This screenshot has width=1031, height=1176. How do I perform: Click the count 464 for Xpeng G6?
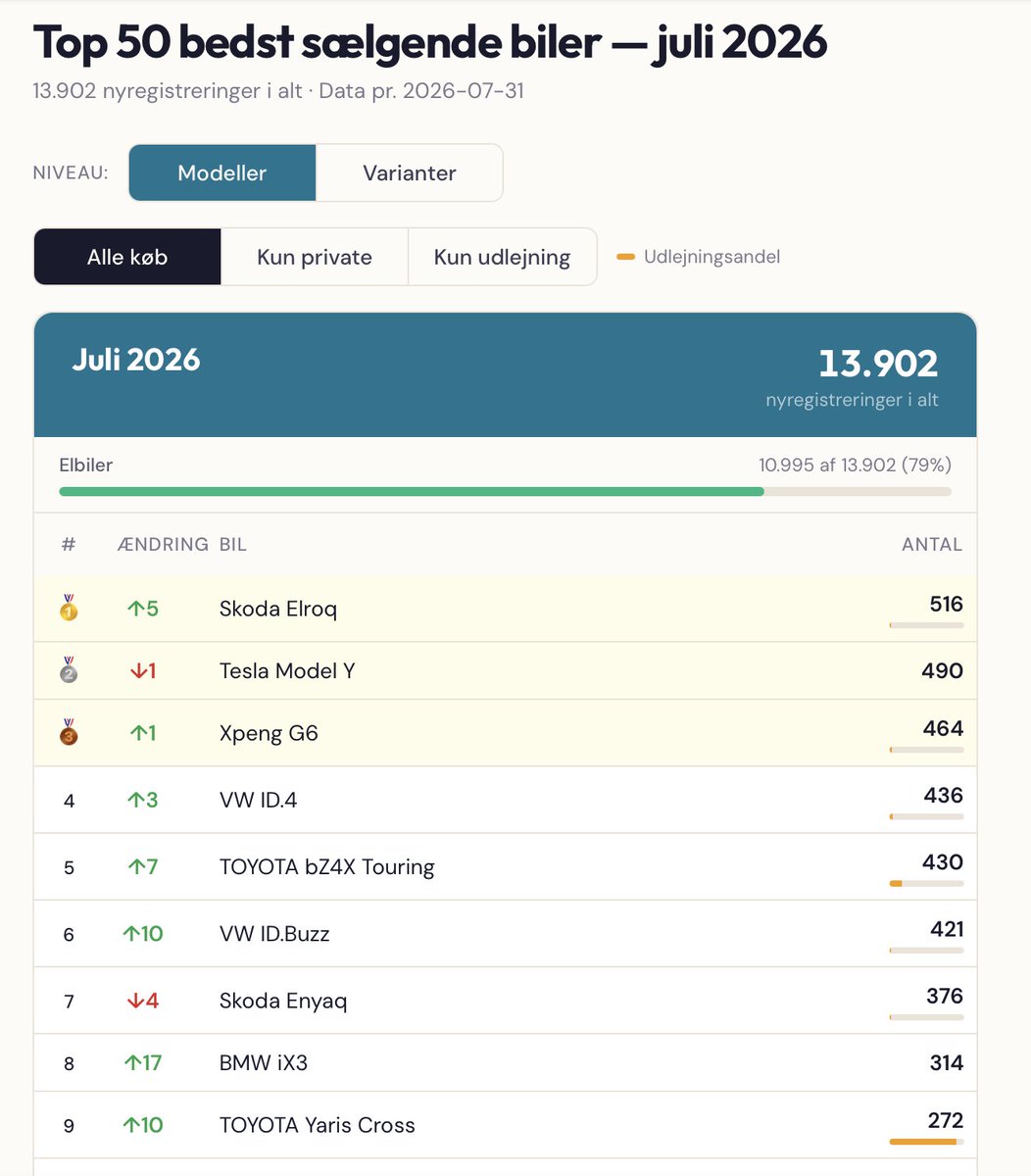[943, 728]
